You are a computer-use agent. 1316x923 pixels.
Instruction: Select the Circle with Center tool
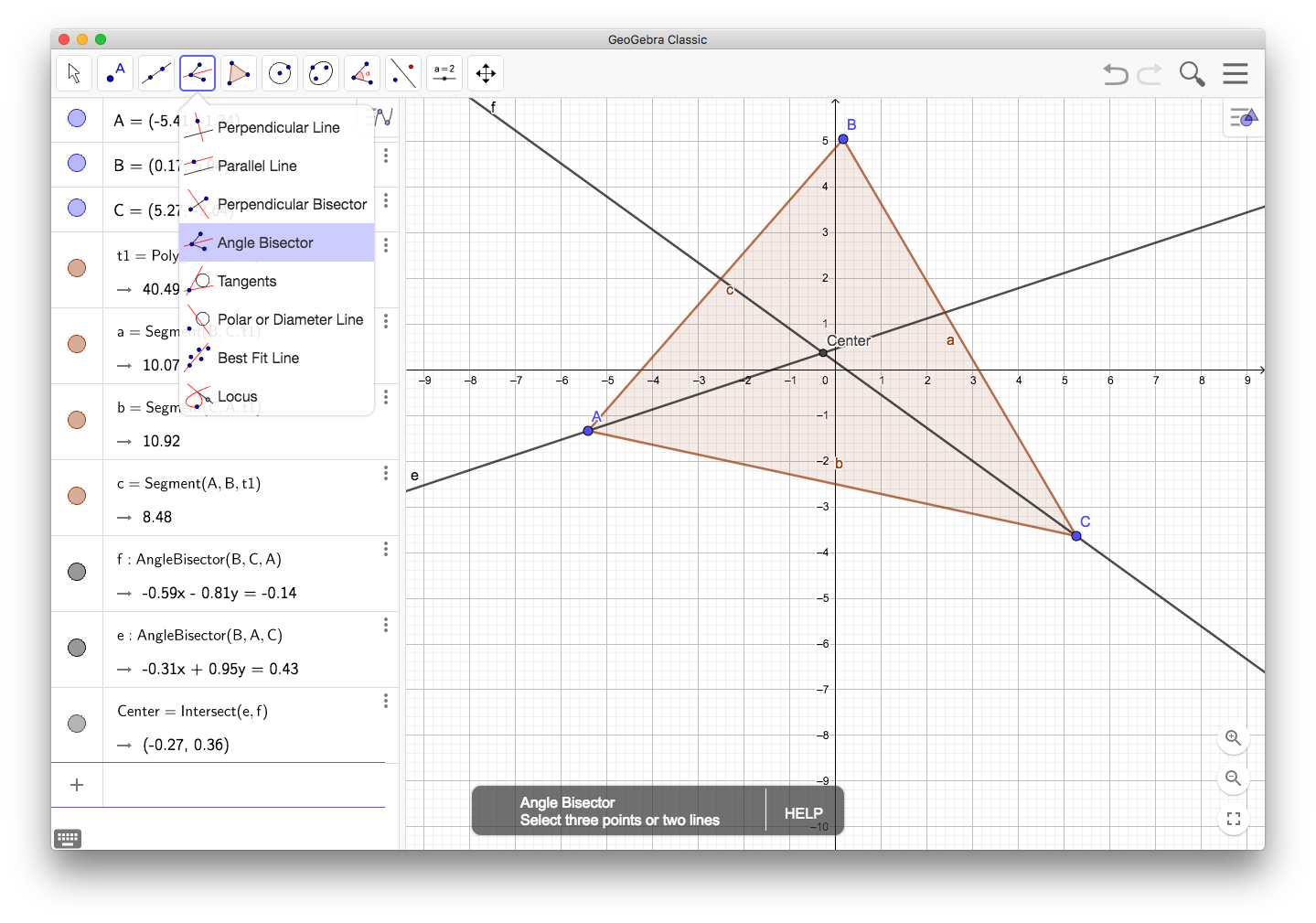[280, 73]
